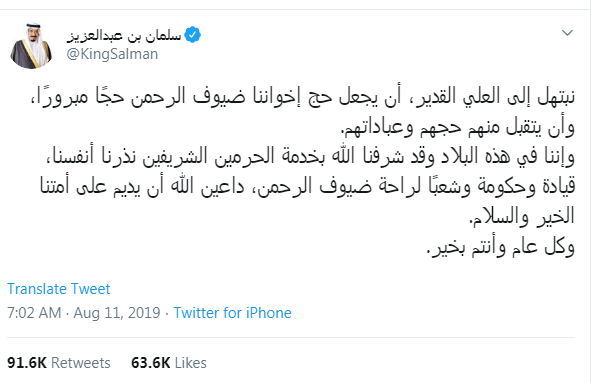
Task: Open the @KingSalman handle link
Action: 112,54
